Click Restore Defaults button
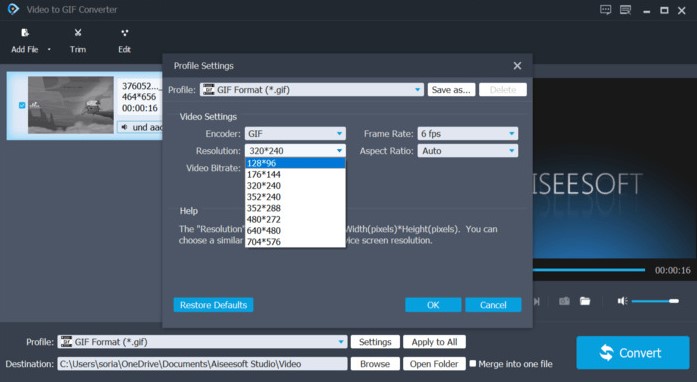 pyautogui.click(x=213, y=305)
